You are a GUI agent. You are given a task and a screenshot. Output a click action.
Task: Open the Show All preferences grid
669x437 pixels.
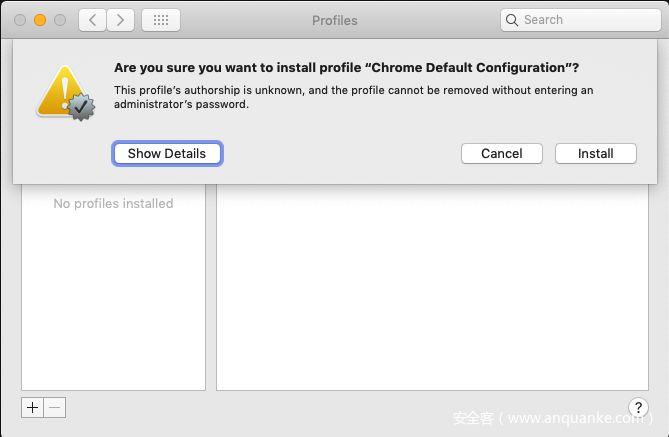[161, 20]
